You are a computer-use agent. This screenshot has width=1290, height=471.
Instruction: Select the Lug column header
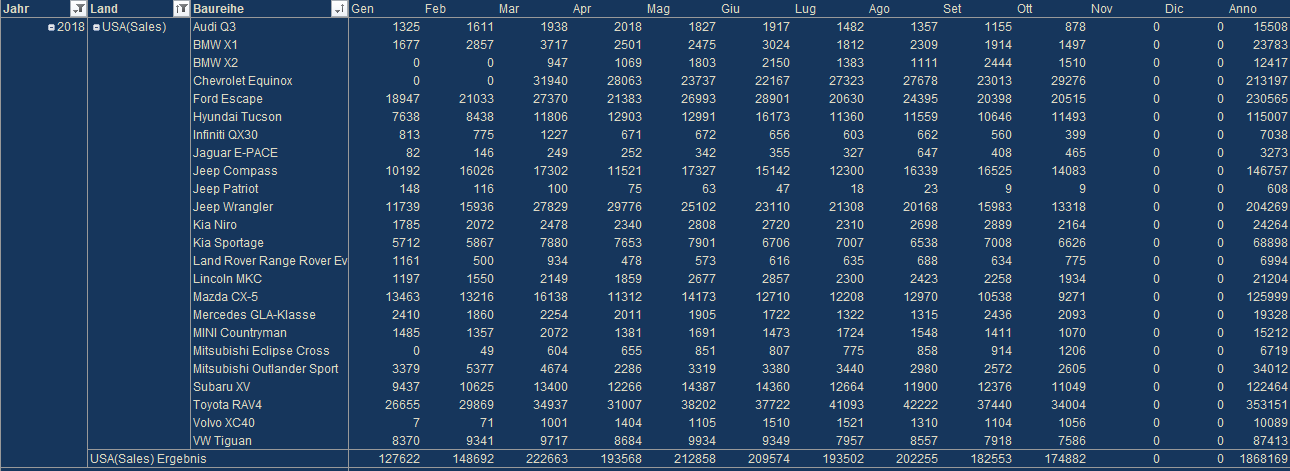point(805,9)
